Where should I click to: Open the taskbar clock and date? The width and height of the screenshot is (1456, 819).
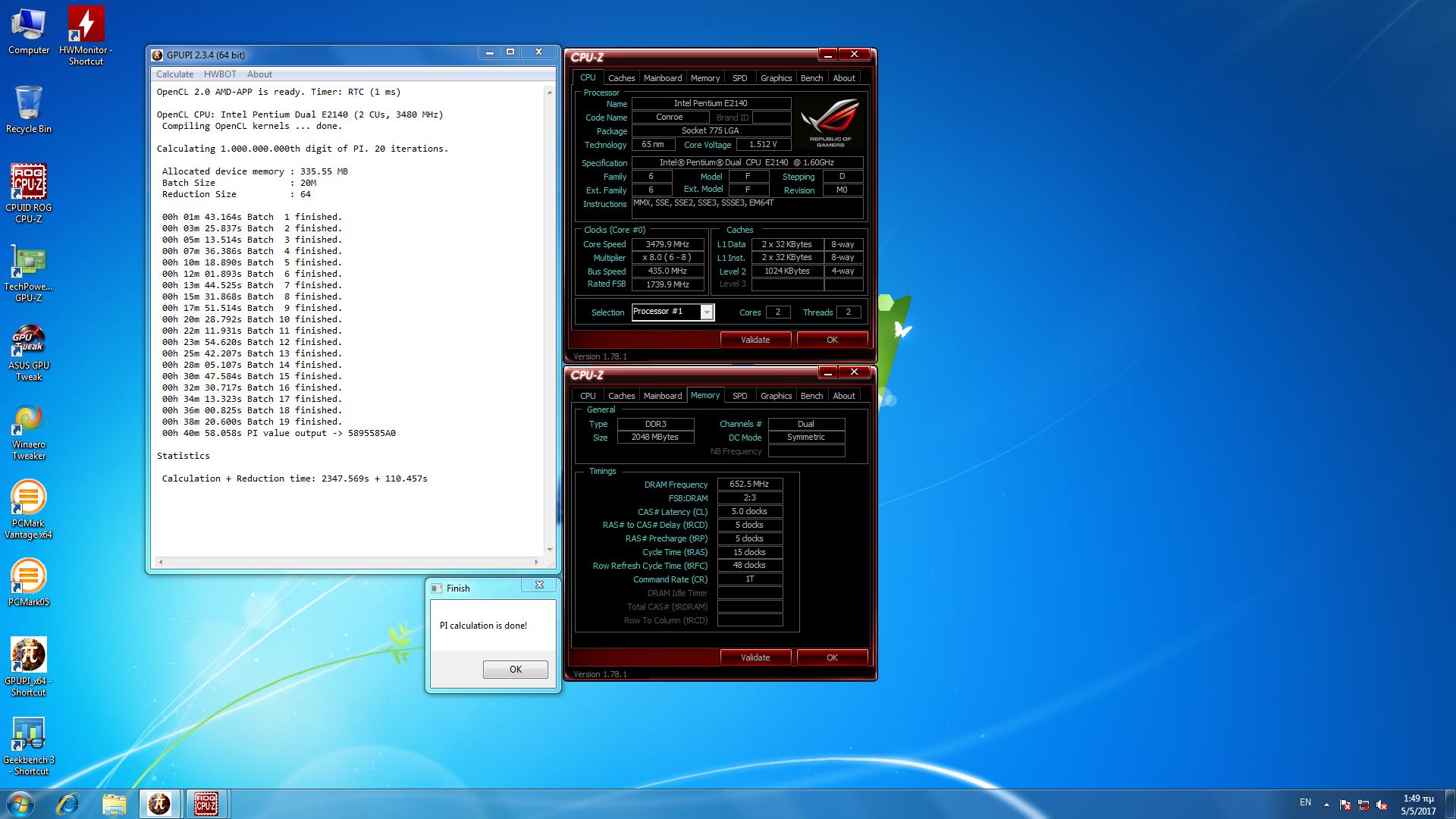[1418, 805]
